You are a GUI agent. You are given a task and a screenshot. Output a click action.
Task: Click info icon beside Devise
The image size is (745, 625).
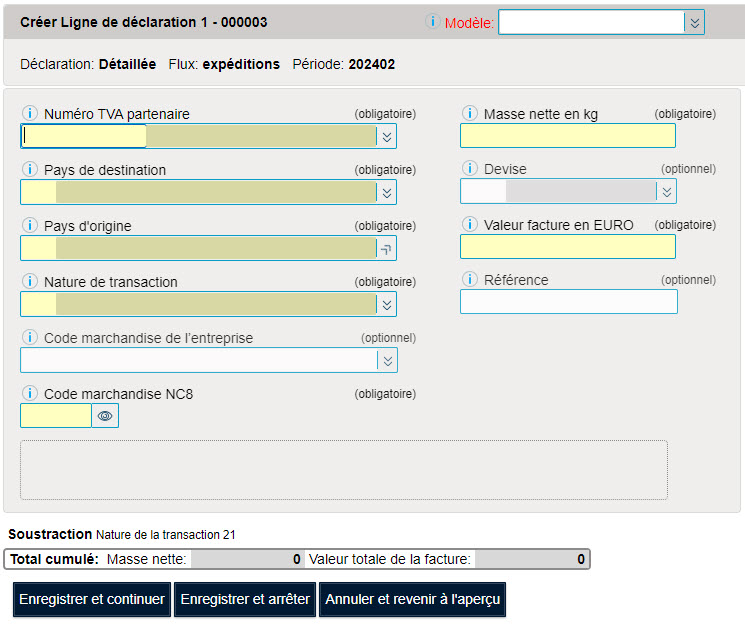click(x=469, y=168)
